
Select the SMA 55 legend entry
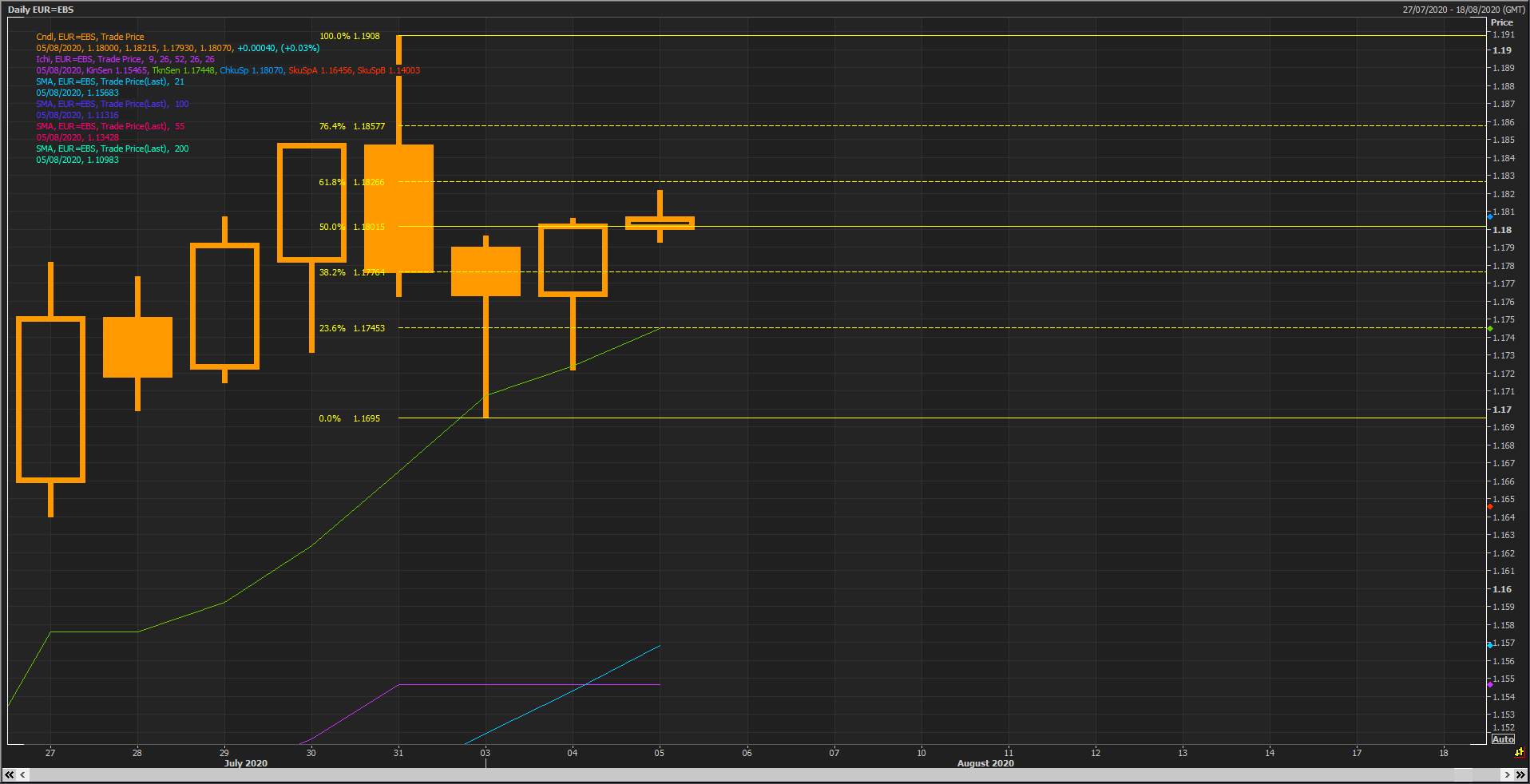coord(110,126)
